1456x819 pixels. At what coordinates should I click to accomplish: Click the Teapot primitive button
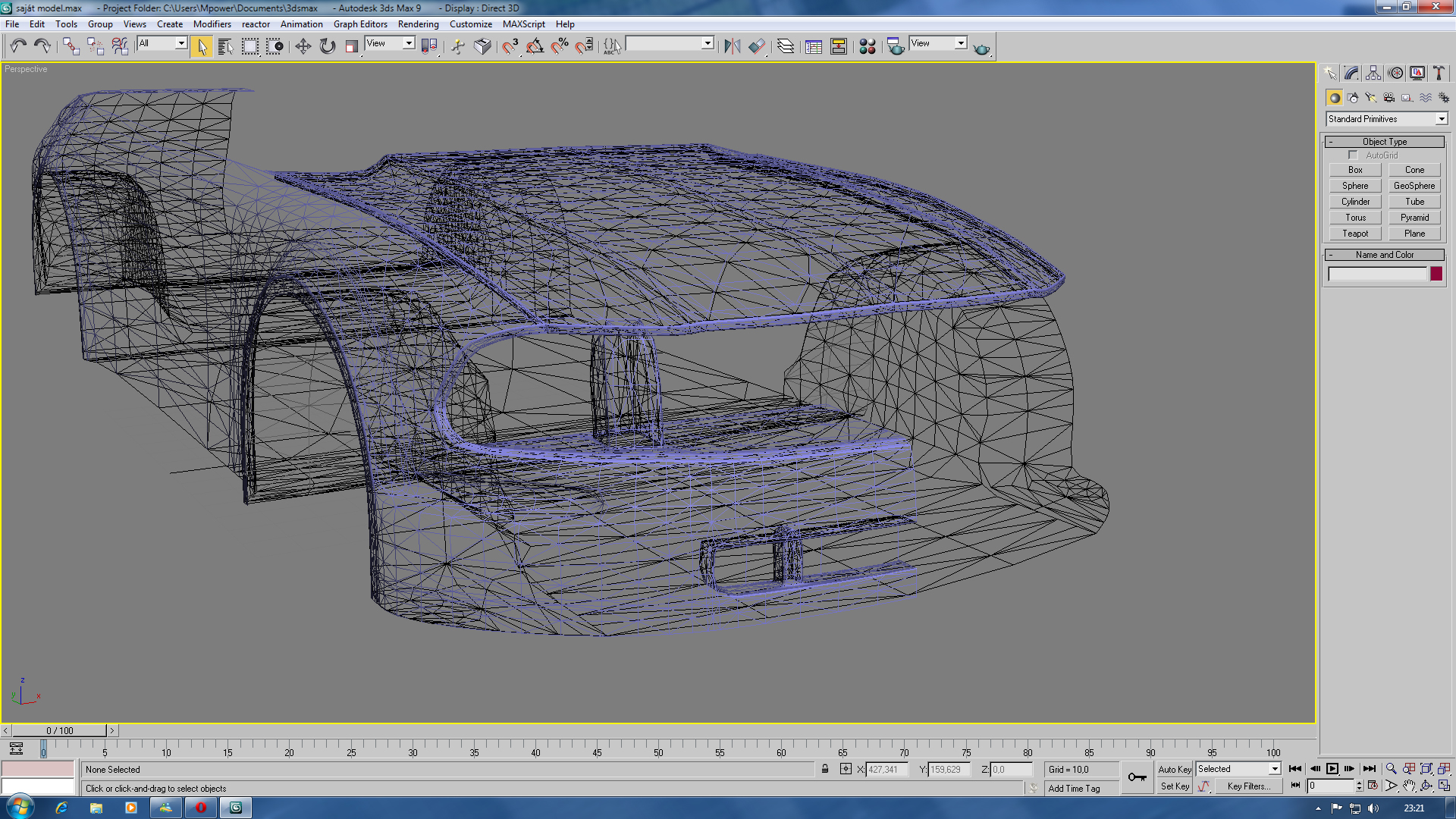point(1355,234)
